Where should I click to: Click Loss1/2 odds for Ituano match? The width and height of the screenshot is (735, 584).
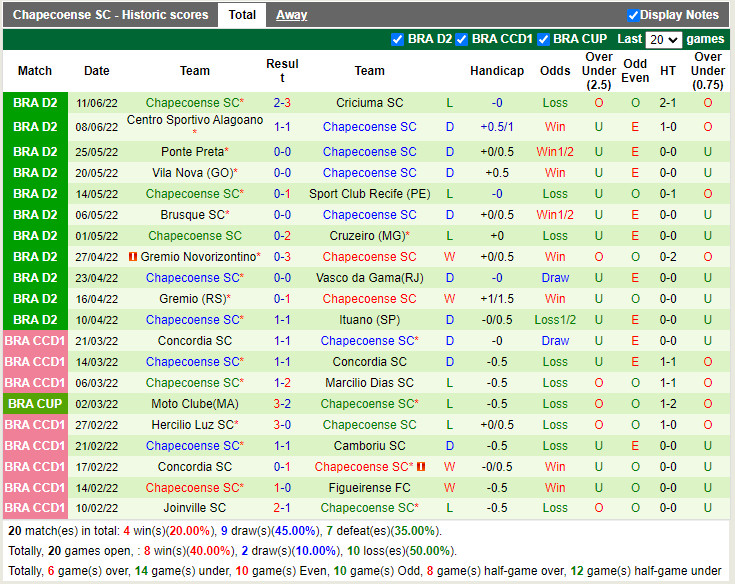tap(555, 320)
